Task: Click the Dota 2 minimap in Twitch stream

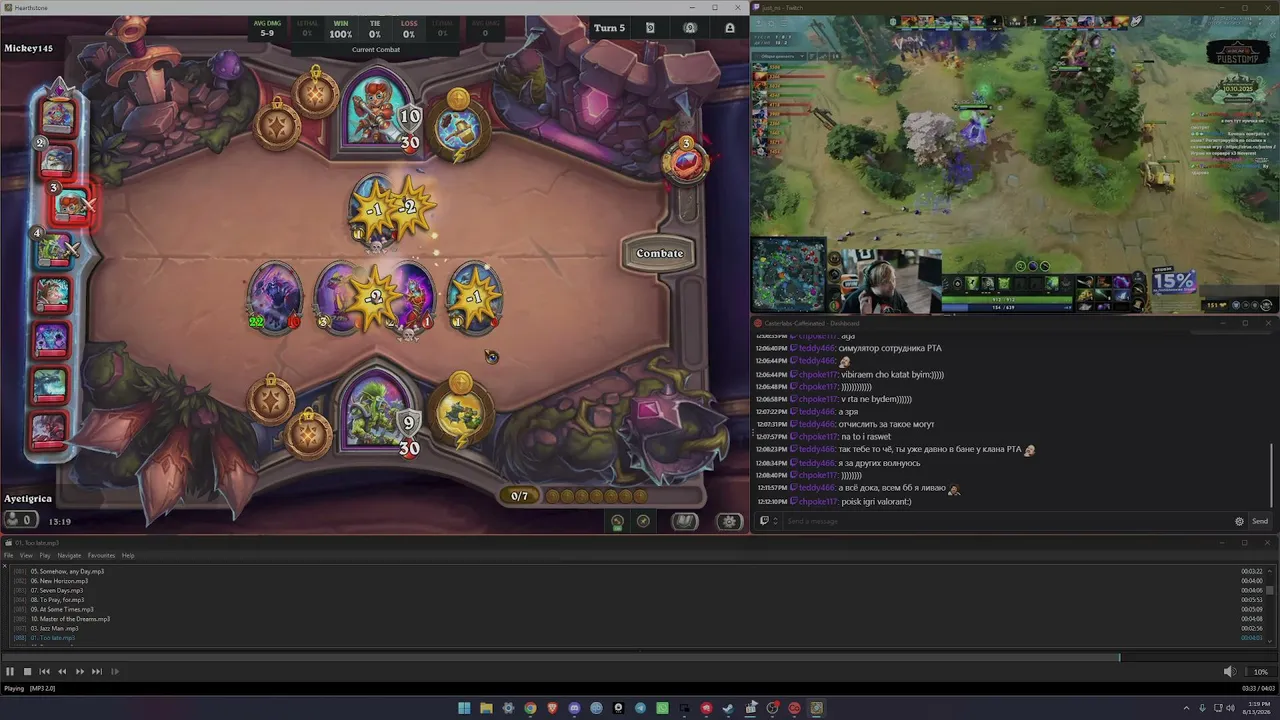Action: click(x=788, y=275)
